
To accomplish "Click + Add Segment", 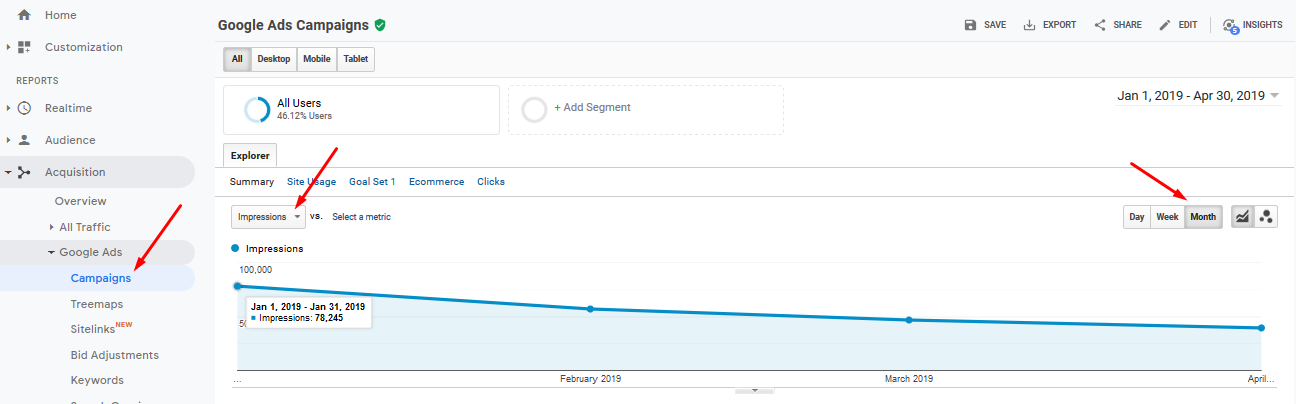I will click(592, 108).
